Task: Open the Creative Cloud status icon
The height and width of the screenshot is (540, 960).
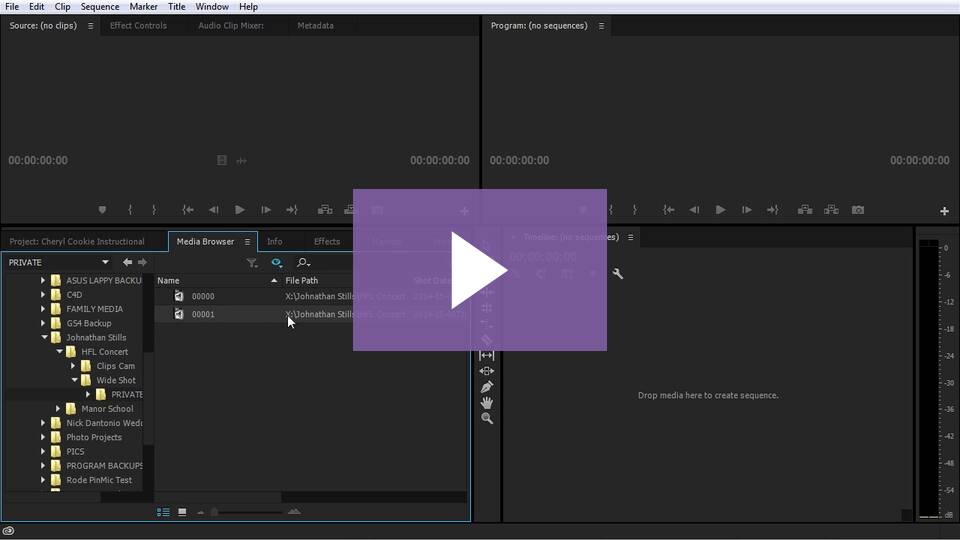Action: pyautogui.click(x=9, y=531)
